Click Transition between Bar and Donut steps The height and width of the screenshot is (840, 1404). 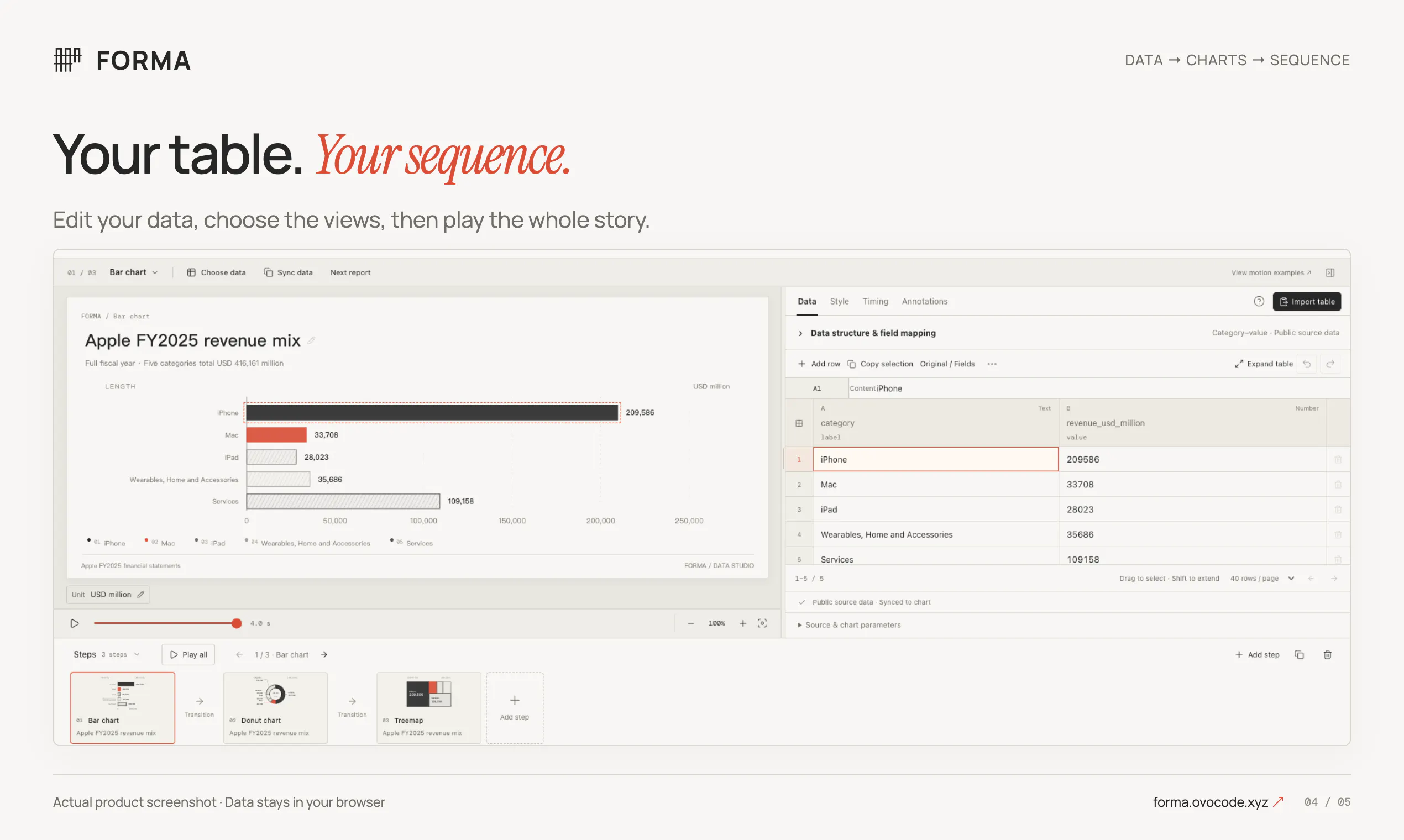(x=200, y=707)
